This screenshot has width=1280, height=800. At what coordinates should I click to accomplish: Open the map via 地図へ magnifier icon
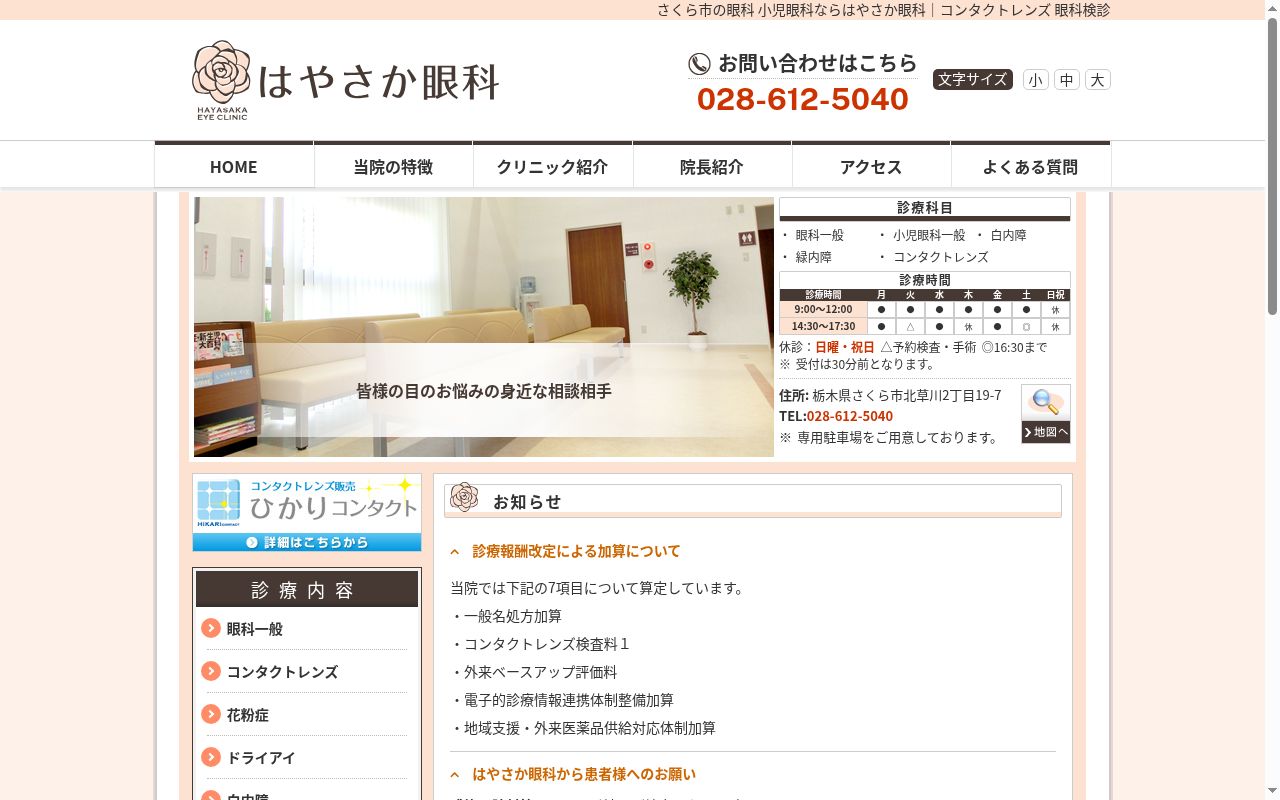click(1046, 414)
